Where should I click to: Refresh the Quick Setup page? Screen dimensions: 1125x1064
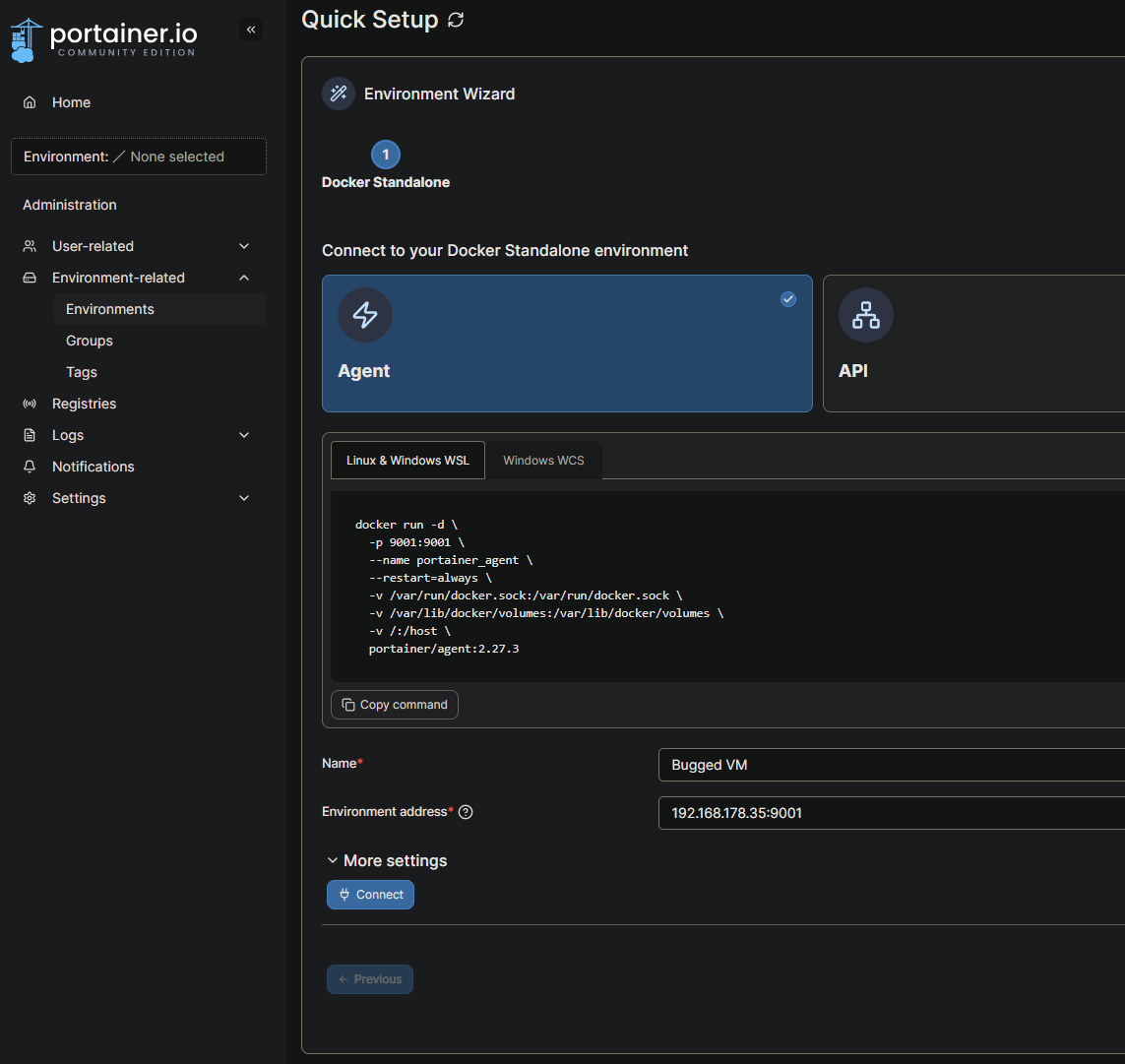[456, 20]
